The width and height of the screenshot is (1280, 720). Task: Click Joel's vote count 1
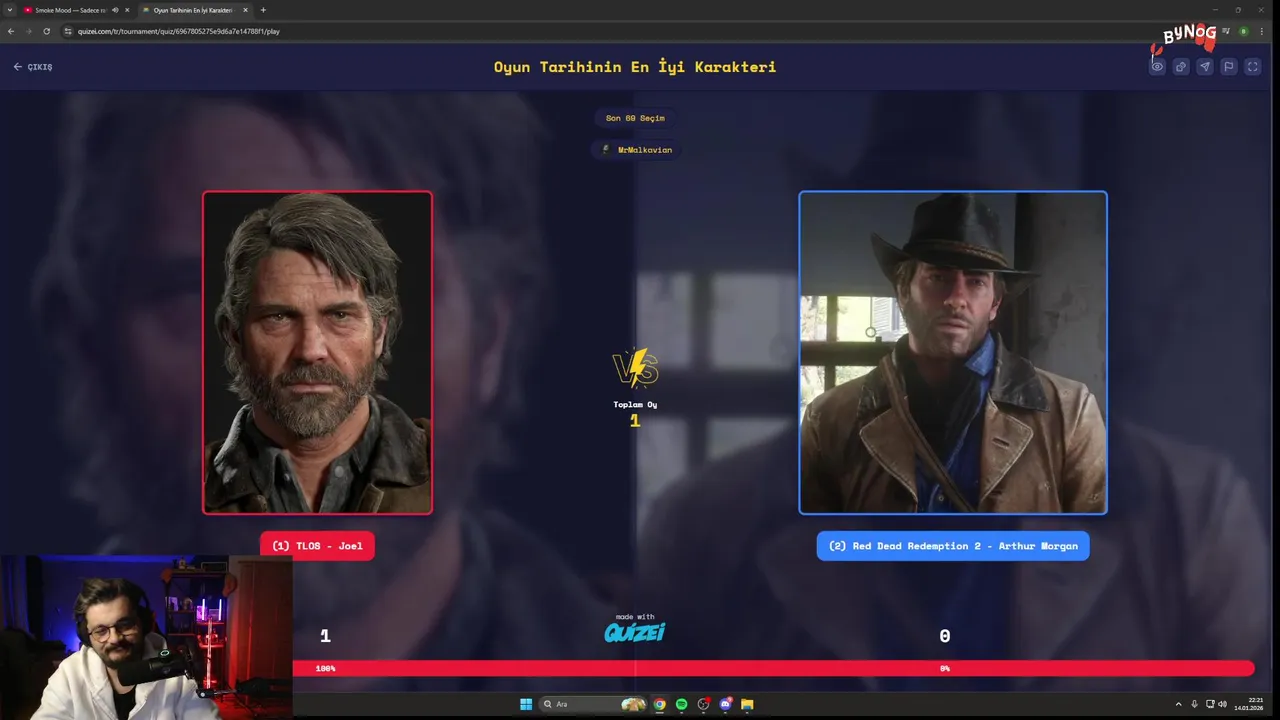pyautogui.click(x=325, y=636)
